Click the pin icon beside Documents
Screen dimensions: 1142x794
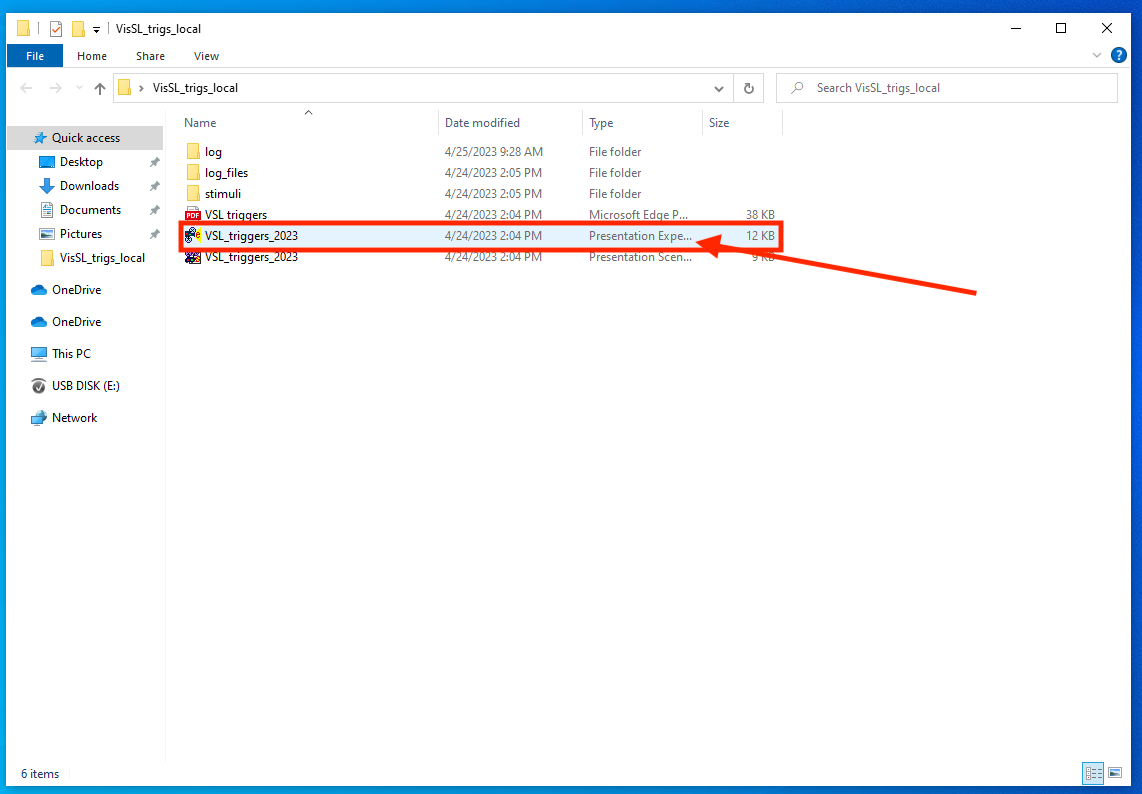point(154,211)
